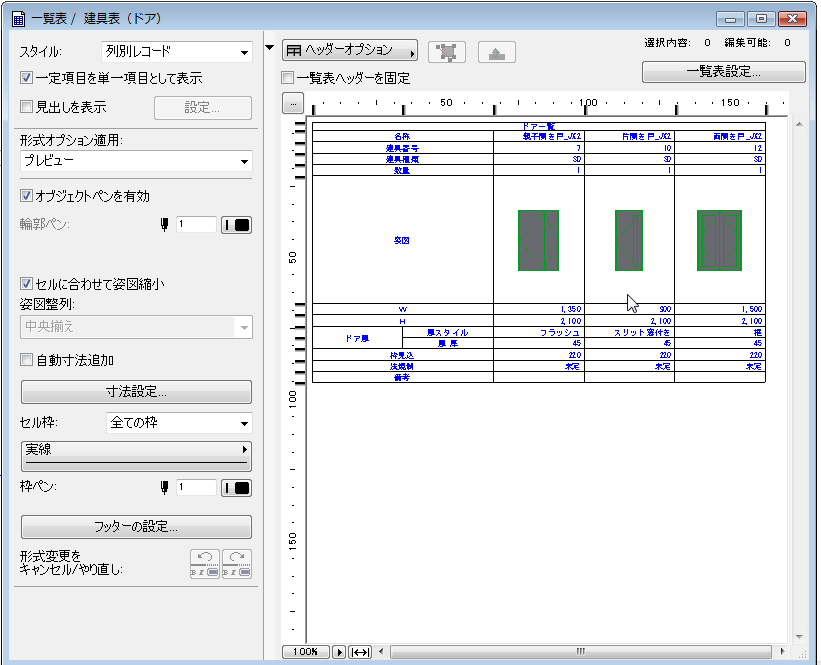
Task: Click the 寸法設定... button
Action: pos(136,392)
